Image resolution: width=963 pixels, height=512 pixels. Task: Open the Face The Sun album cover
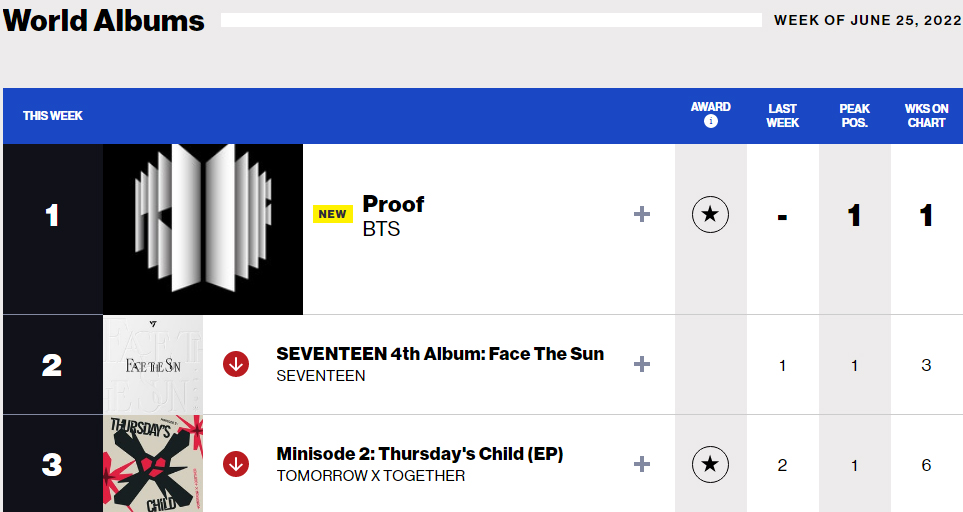(153, 365)
